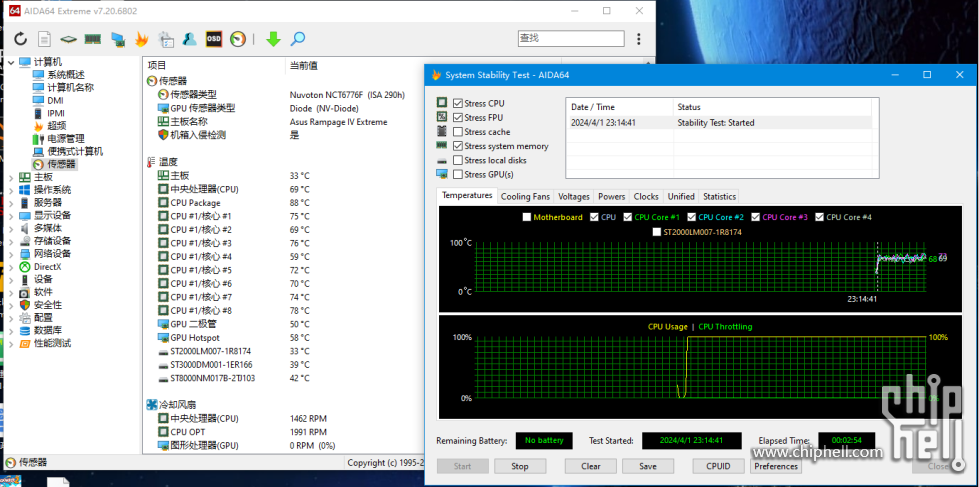Expand the server tree node
Viewport: 979px width, 487px height.
click(11, 202)
